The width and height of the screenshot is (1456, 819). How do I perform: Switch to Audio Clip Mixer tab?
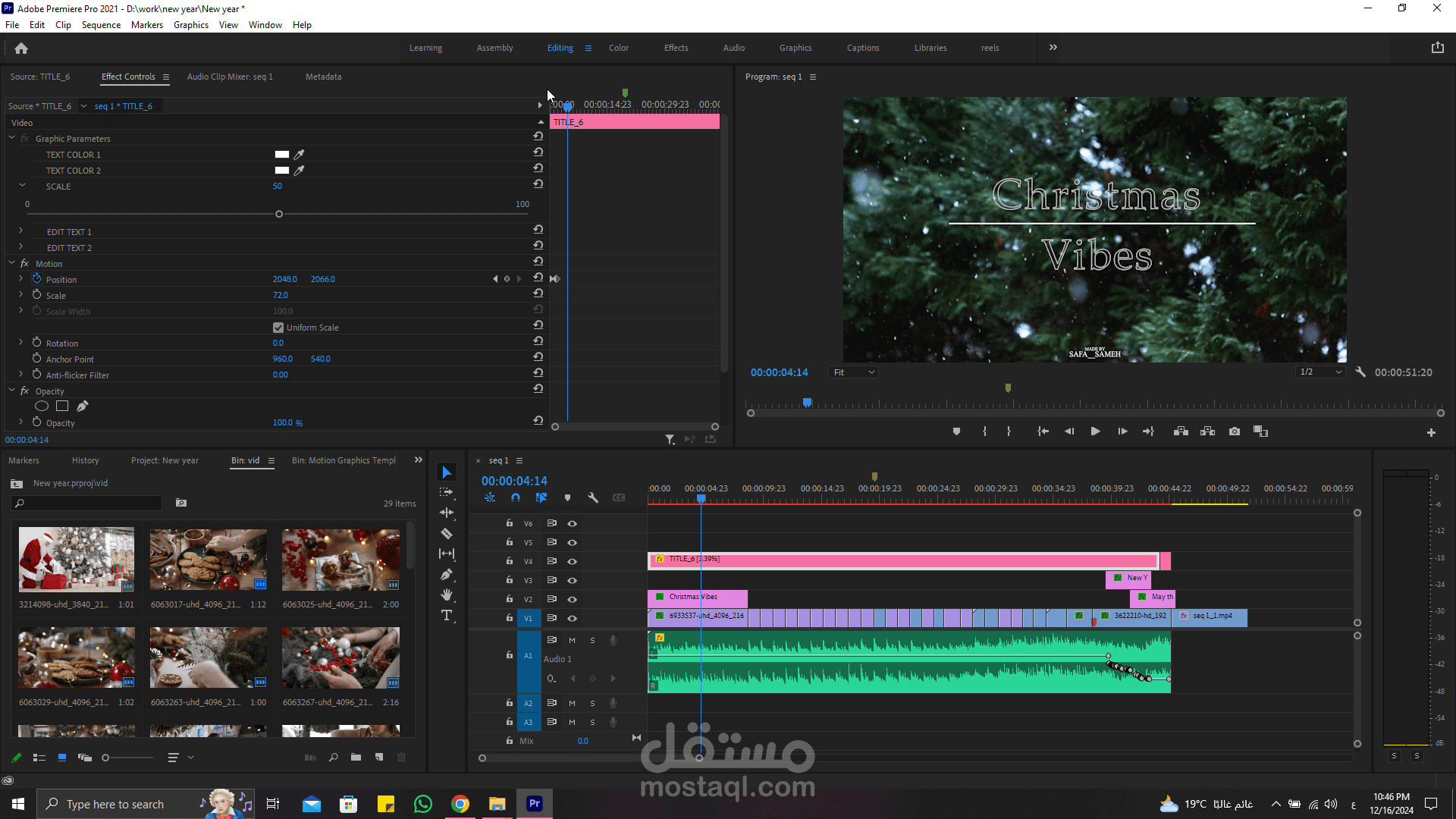pos(230,77)
